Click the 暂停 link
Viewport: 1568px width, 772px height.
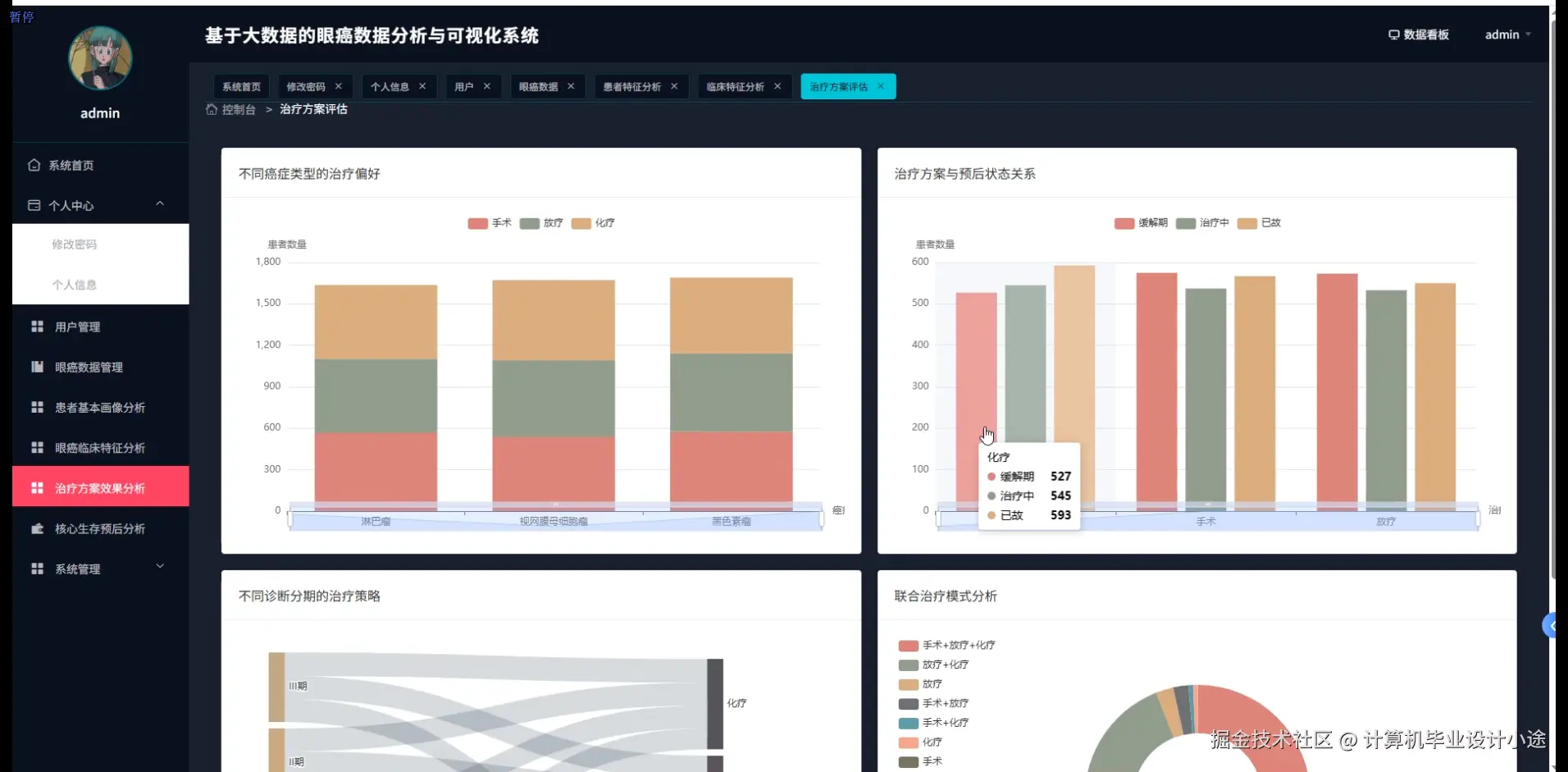pyautogui.click(x=21, y=16)
